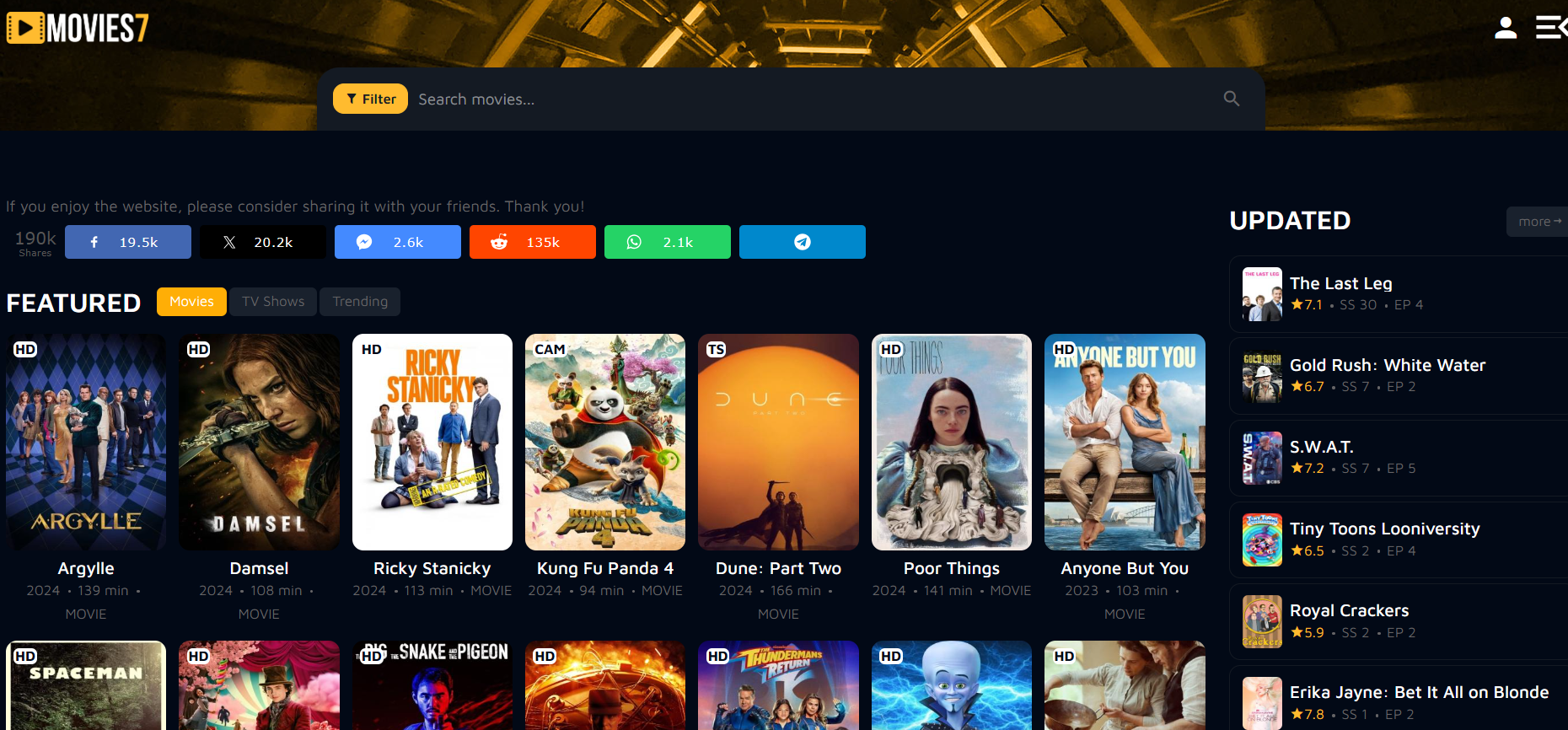Share via Messenger (2.6k)
Screen dimensions: 1568x730
coord(398,242)
